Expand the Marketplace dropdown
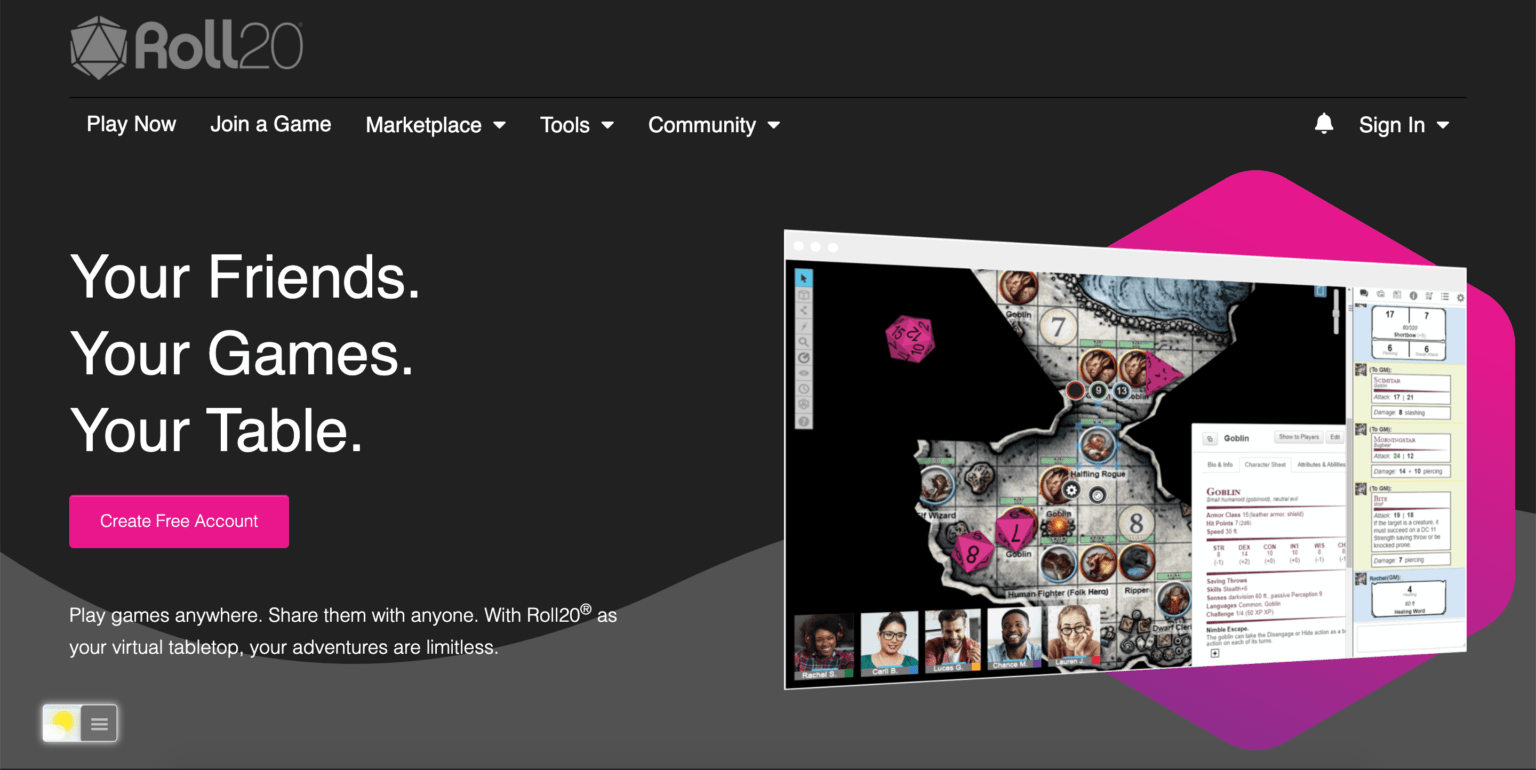 (x=435, y=125)
